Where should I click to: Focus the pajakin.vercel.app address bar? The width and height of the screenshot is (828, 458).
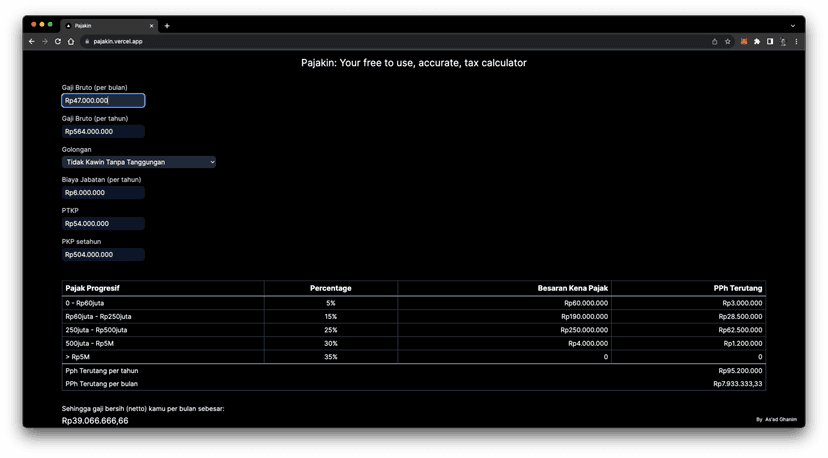(x=396, y=41)
